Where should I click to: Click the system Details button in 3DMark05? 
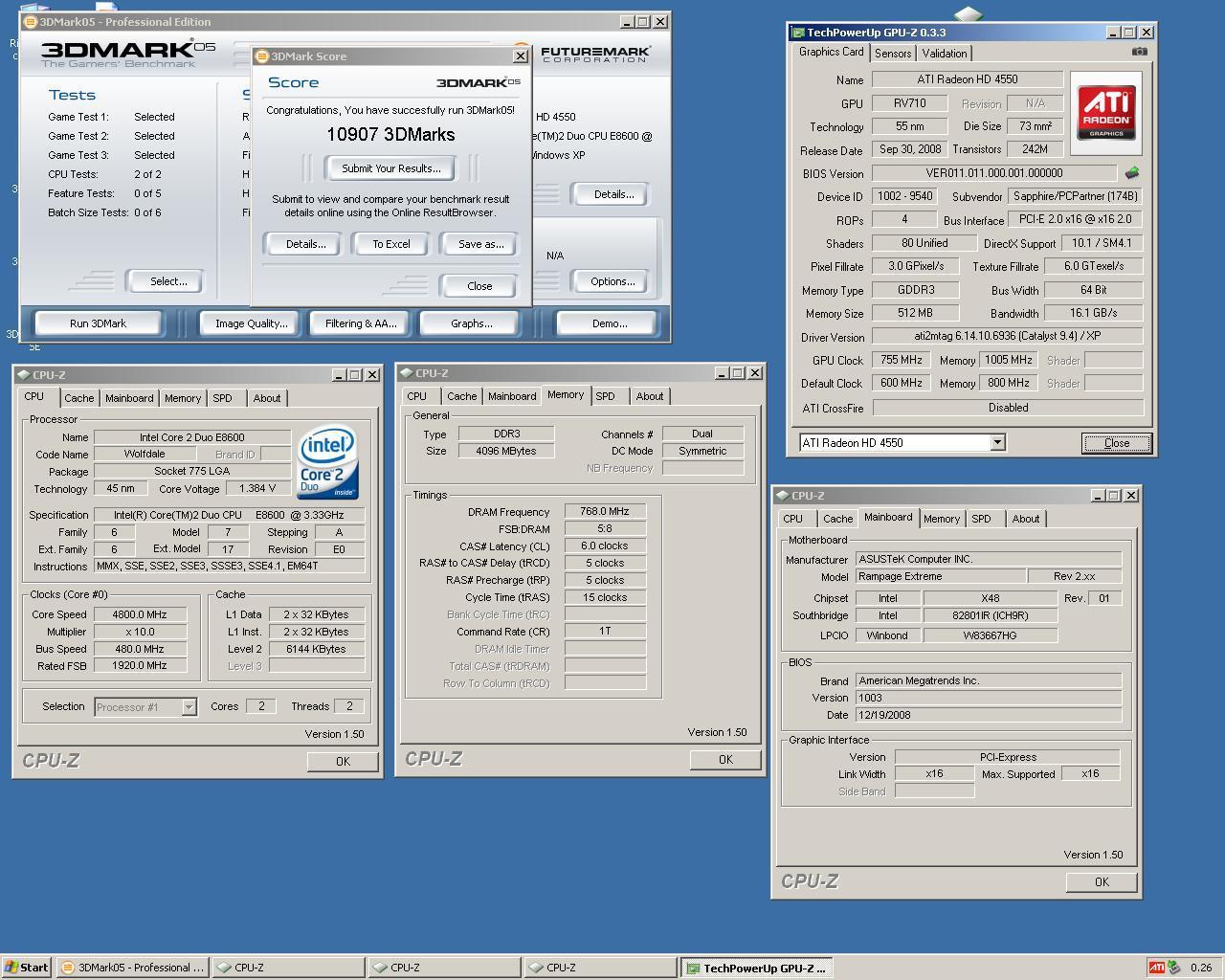613,194
